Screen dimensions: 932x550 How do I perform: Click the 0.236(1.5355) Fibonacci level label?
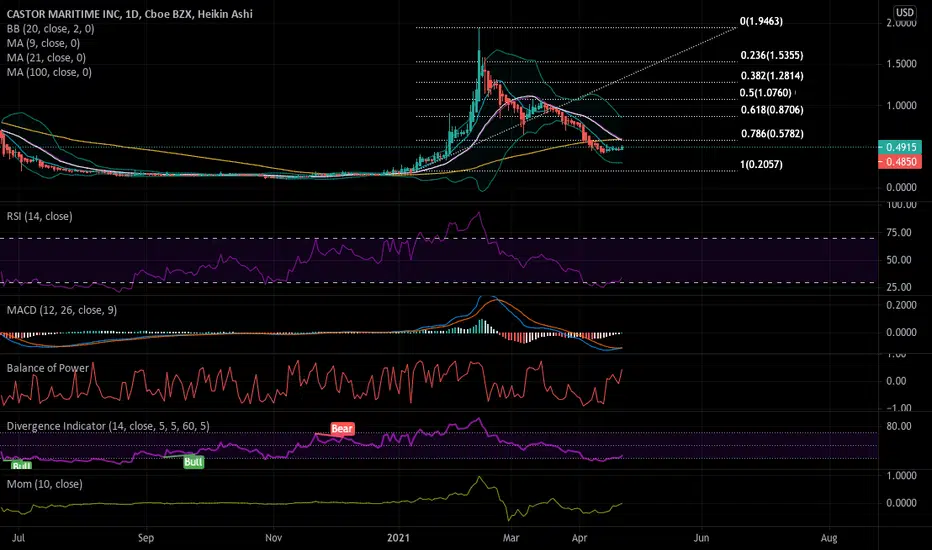coord(772,55)
